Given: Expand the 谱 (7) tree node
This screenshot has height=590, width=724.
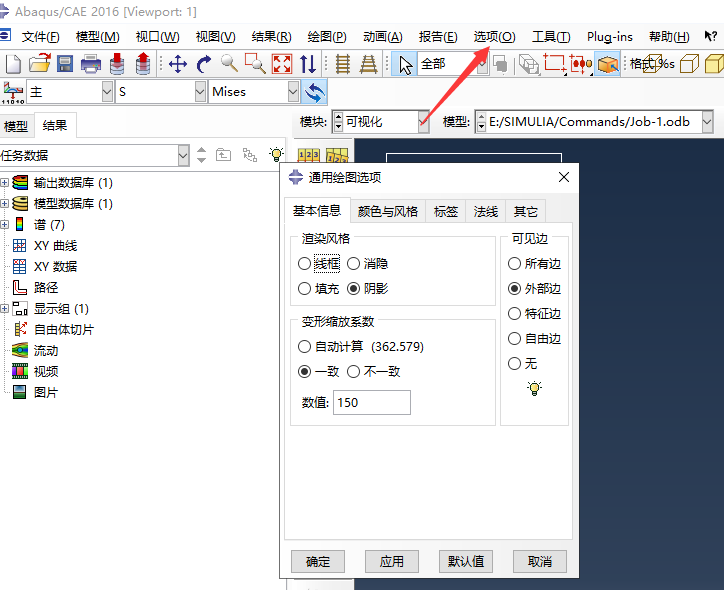Looking at the screenshot, I should [4, 225].
